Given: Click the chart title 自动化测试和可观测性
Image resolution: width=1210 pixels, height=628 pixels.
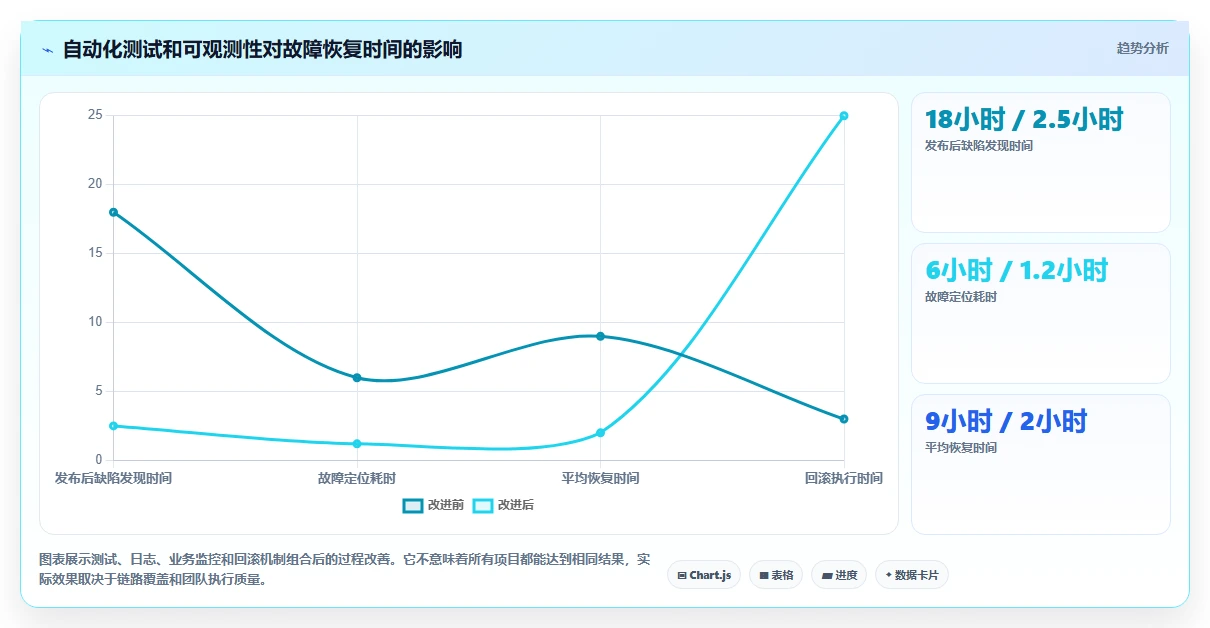Looking at the screenshot, I should point(262,49).
